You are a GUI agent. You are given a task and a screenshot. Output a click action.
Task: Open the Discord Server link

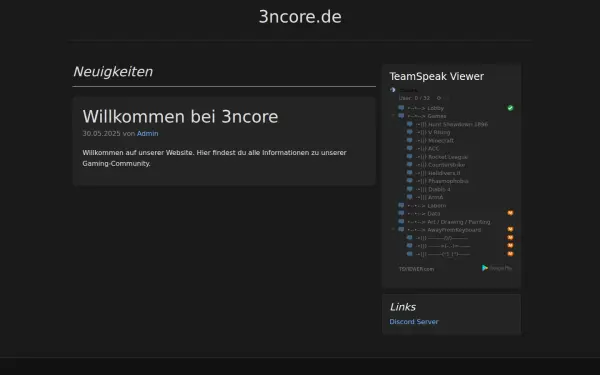coord(414,322)
